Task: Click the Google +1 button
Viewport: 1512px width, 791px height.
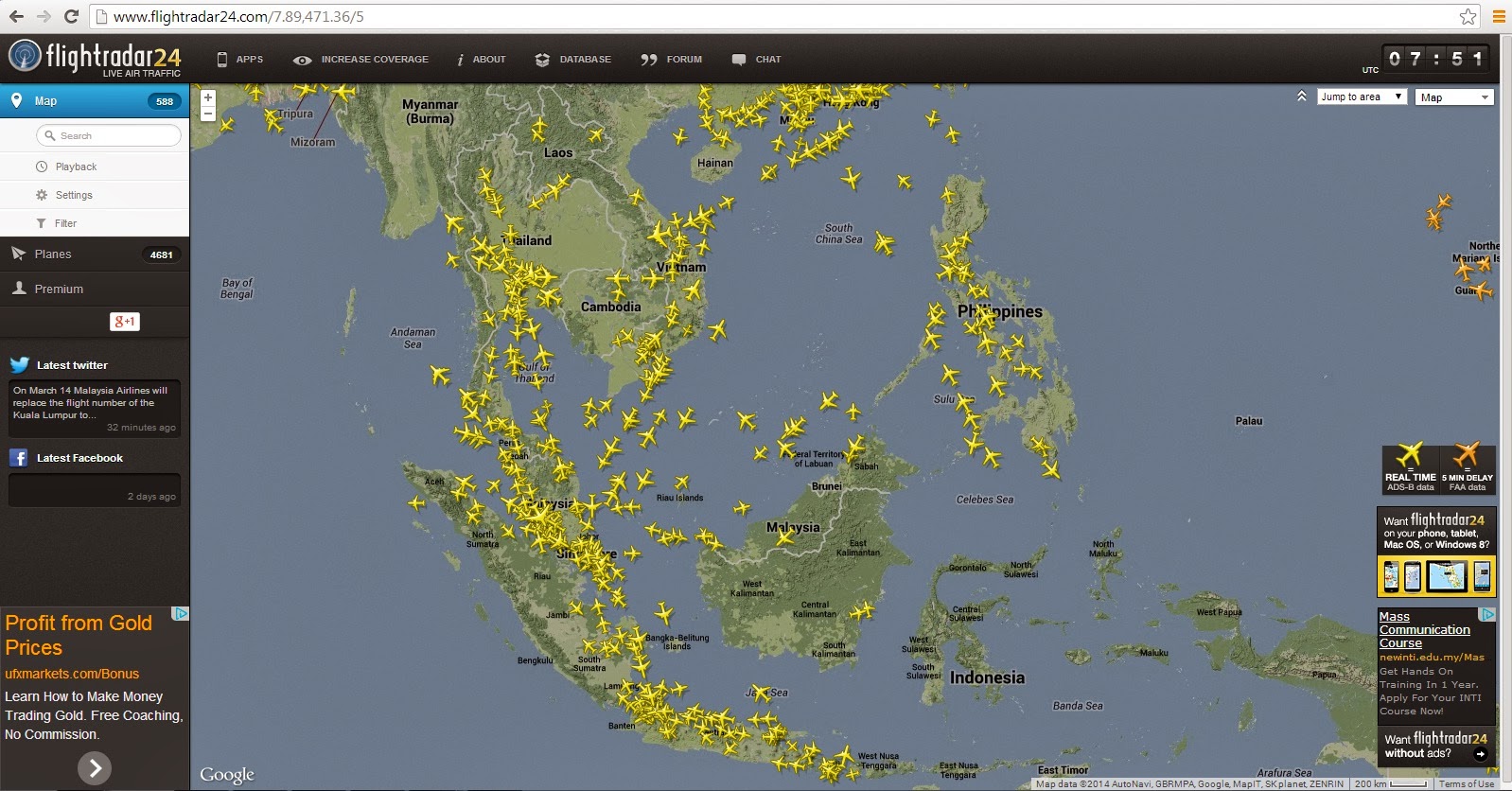Action: (x=125, y=322)
